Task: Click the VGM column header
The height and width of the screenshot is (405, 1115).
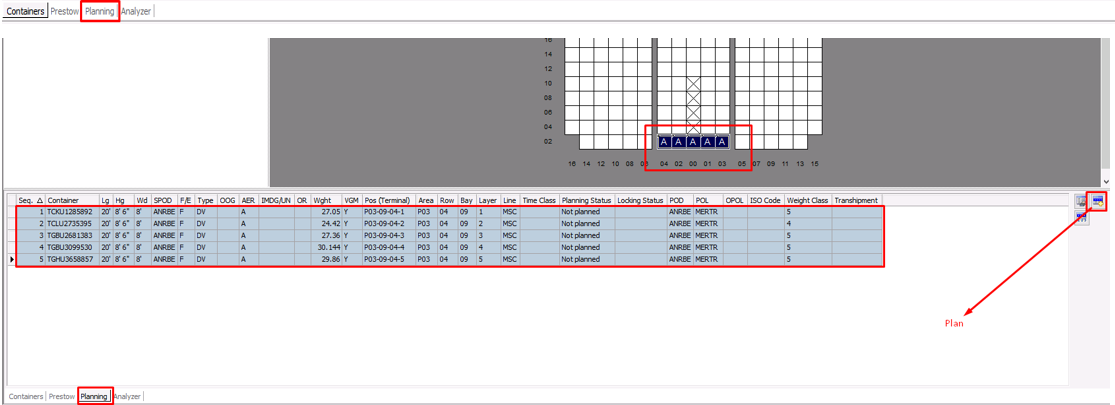Action: point(352,200)
